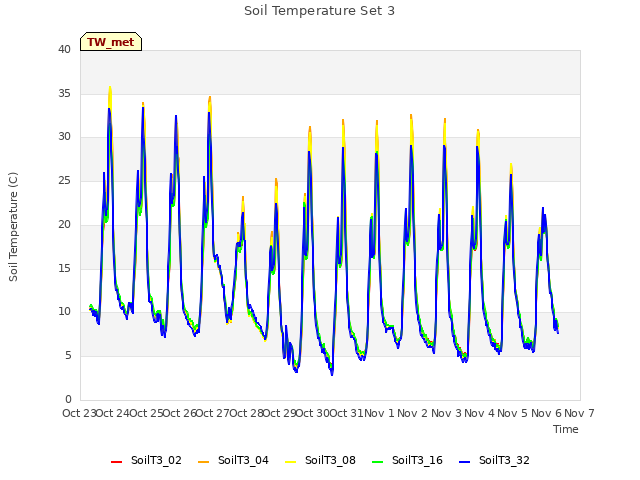Viewport: 640px width, 480px height.
Task: Click the 35 y-axis tick label
Action: coord(64,93)
